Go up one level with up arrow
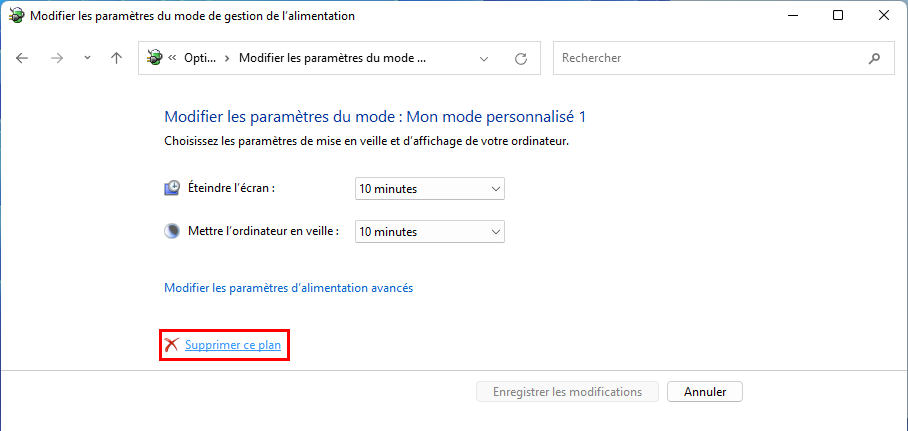The height and width of the screenshot is (431, 908). click(116, 58)
